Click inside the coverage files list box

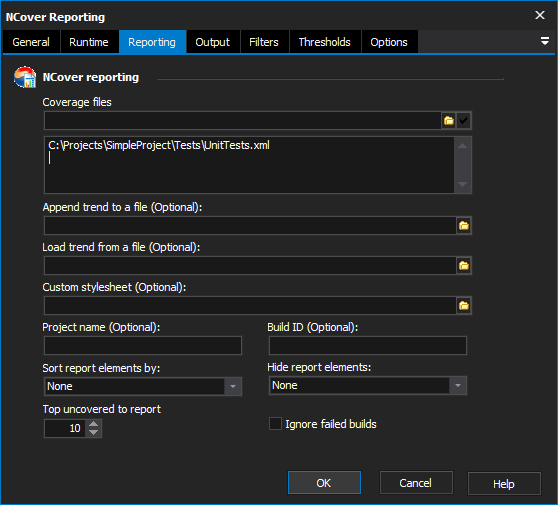pyautogui.click(x=249, y=165)
